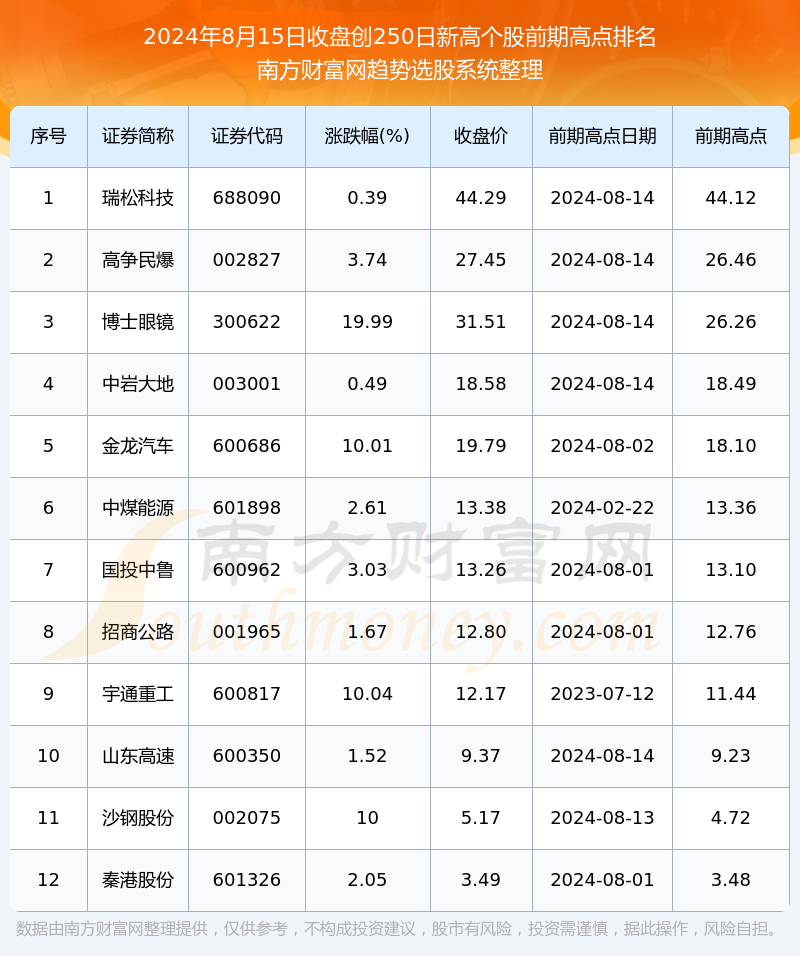Select stock name 招商公路
This screenshot has height=956, width=800.
point(138,632)
